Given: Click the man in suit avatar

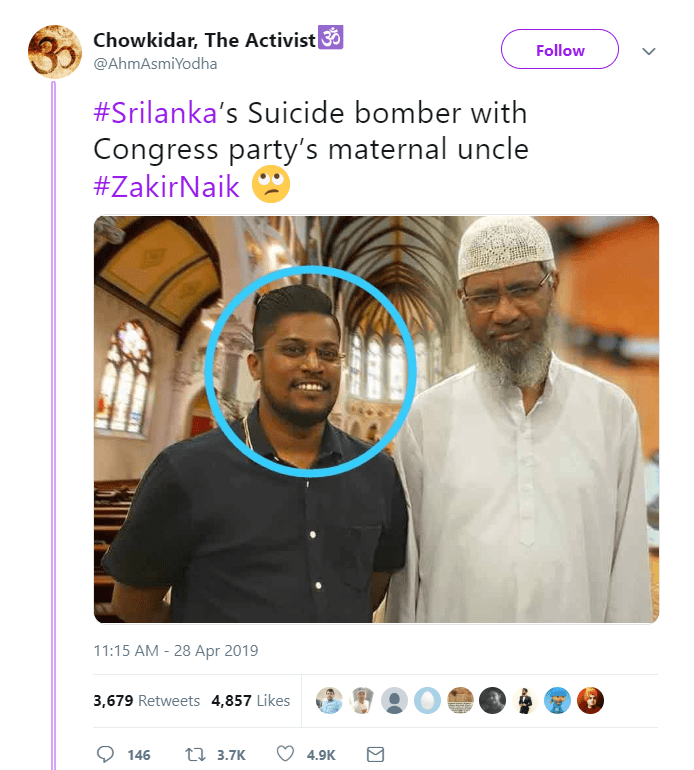Looking at the screenshot, I should pos(525,700).
